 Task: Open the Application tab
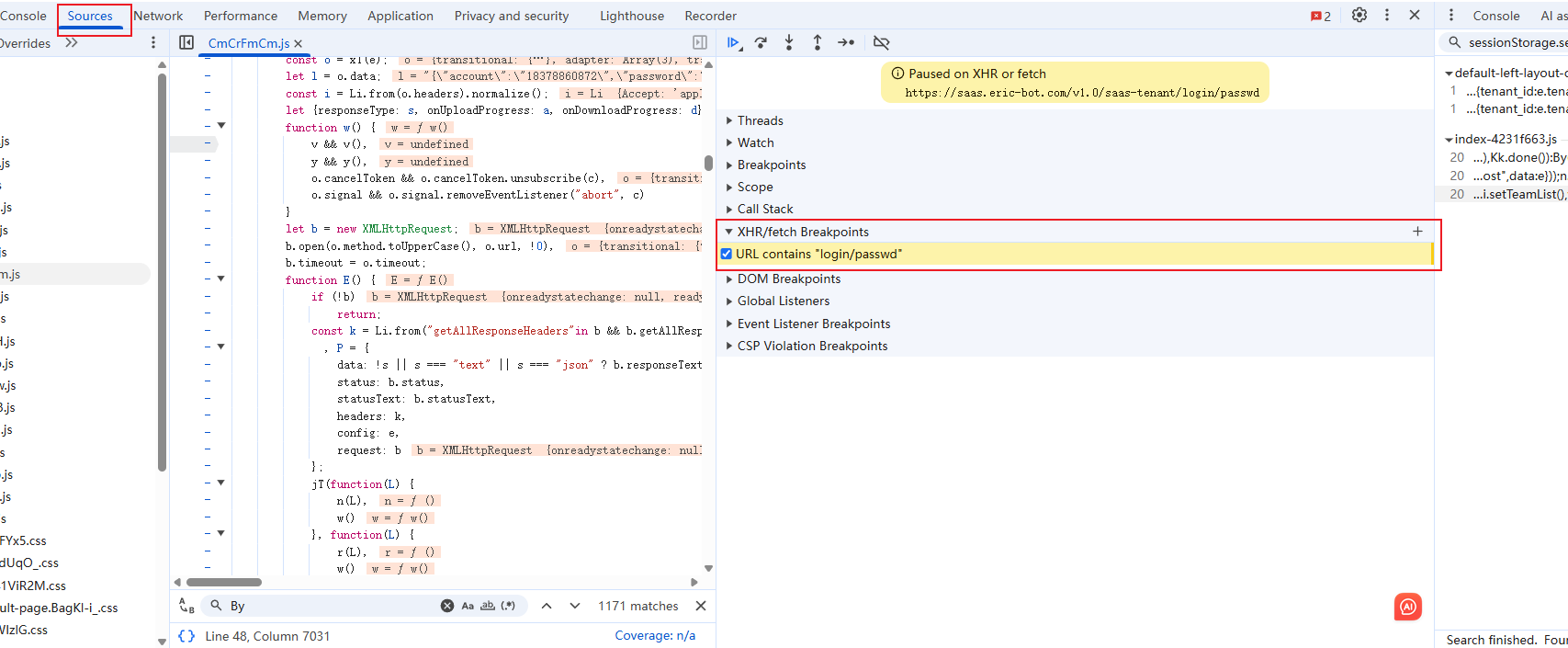click(400, 16)
